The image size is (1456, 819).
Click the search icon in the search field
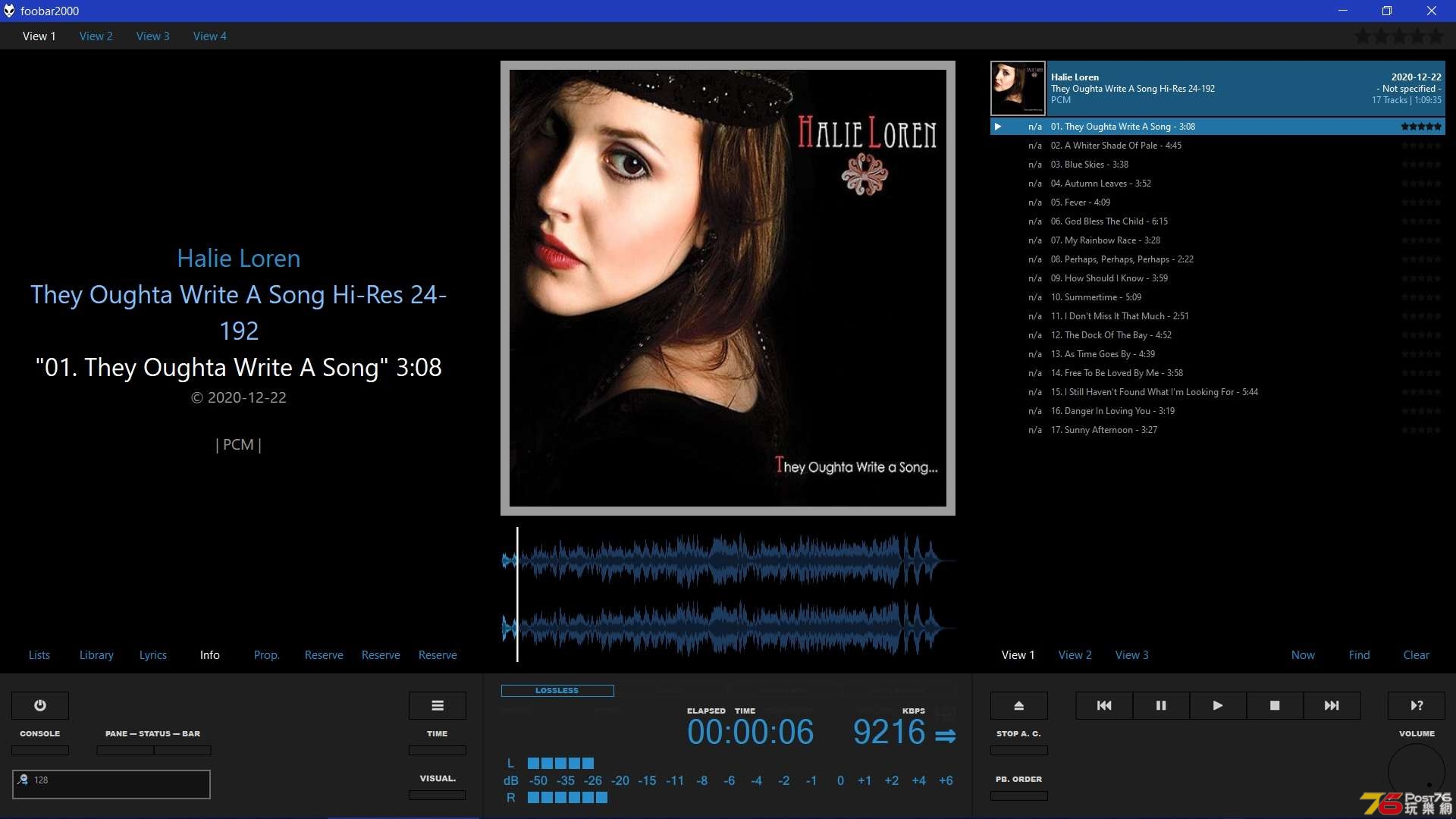pyautogui.click(x=23, y=780)
